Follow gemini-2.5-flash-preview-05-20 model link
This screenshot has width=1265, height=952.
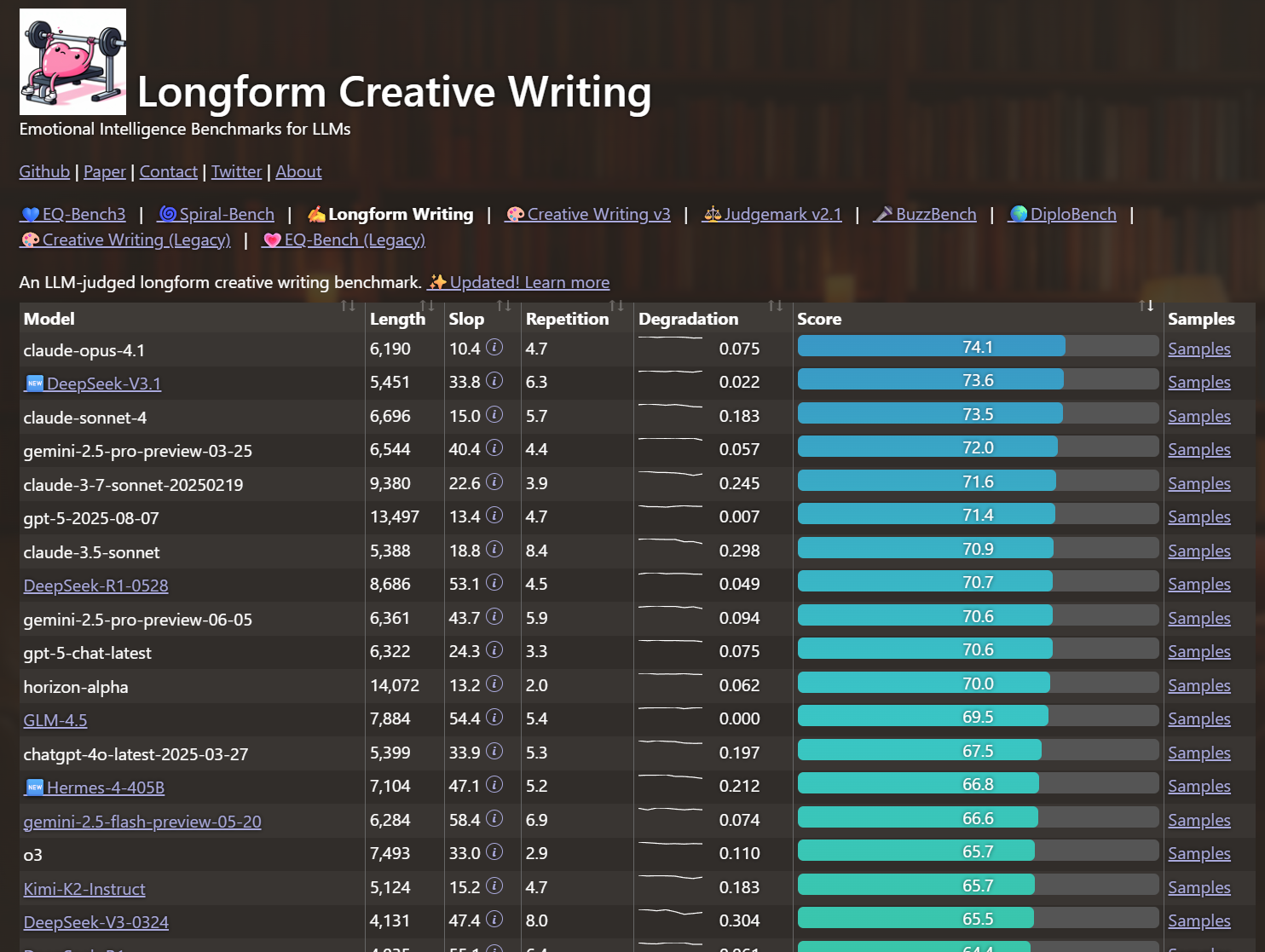[142, 822]
